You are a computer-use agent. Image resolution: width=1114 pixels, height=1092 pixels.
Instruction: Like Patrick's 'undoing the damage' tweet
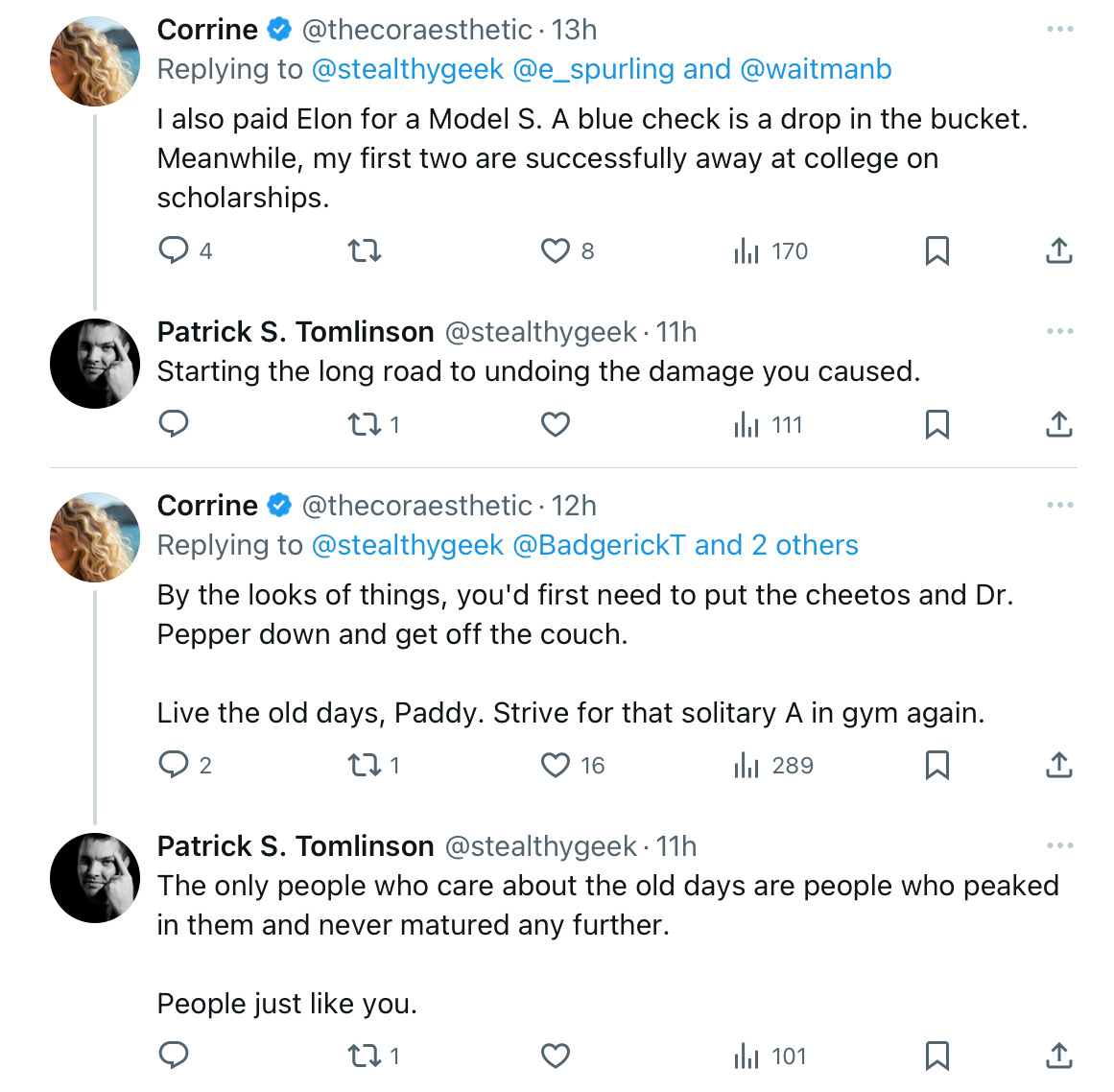pos(555,425)
